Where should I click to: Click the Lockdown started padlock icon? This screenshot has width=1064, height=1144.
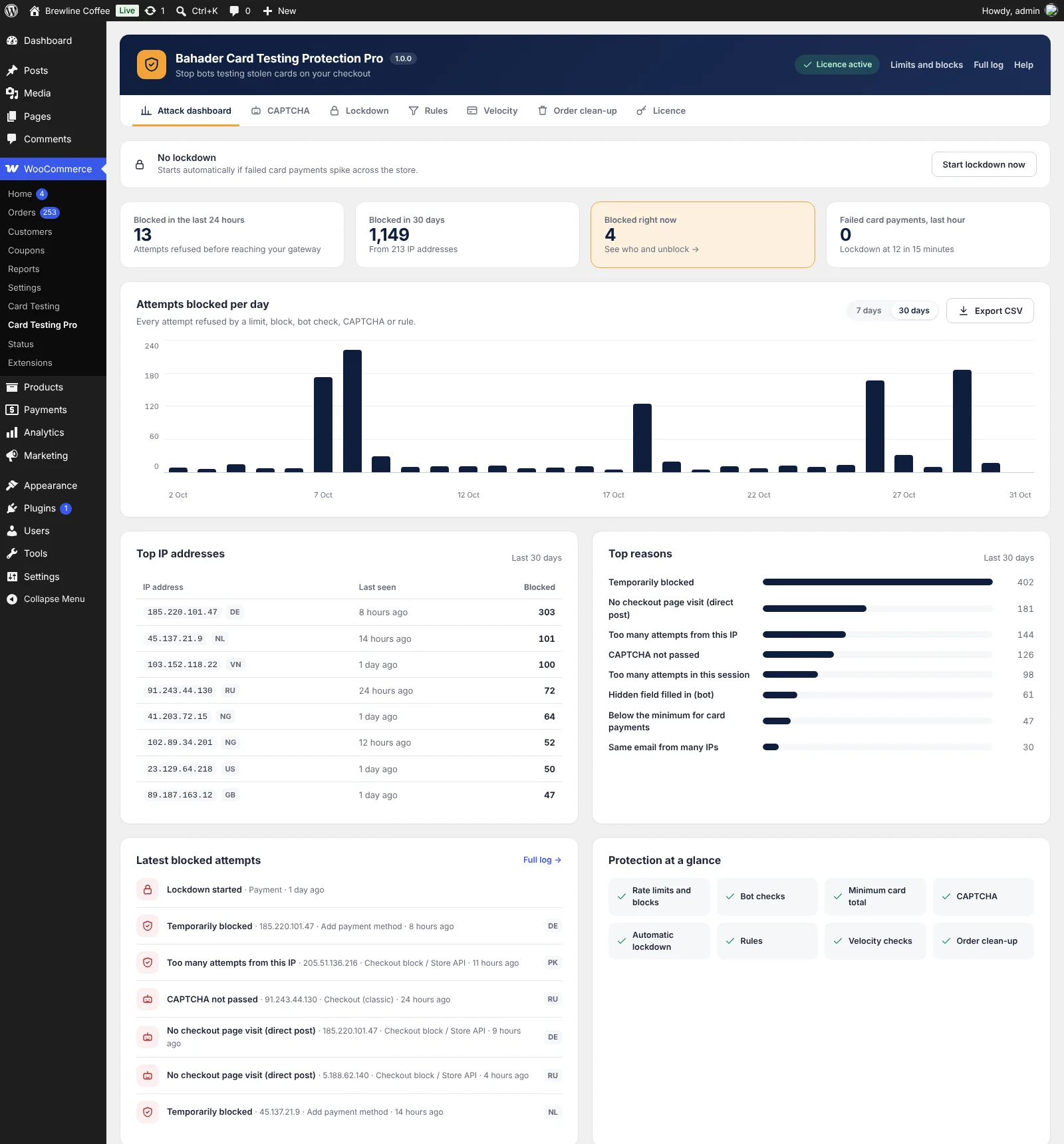click(x=148, y=889)
